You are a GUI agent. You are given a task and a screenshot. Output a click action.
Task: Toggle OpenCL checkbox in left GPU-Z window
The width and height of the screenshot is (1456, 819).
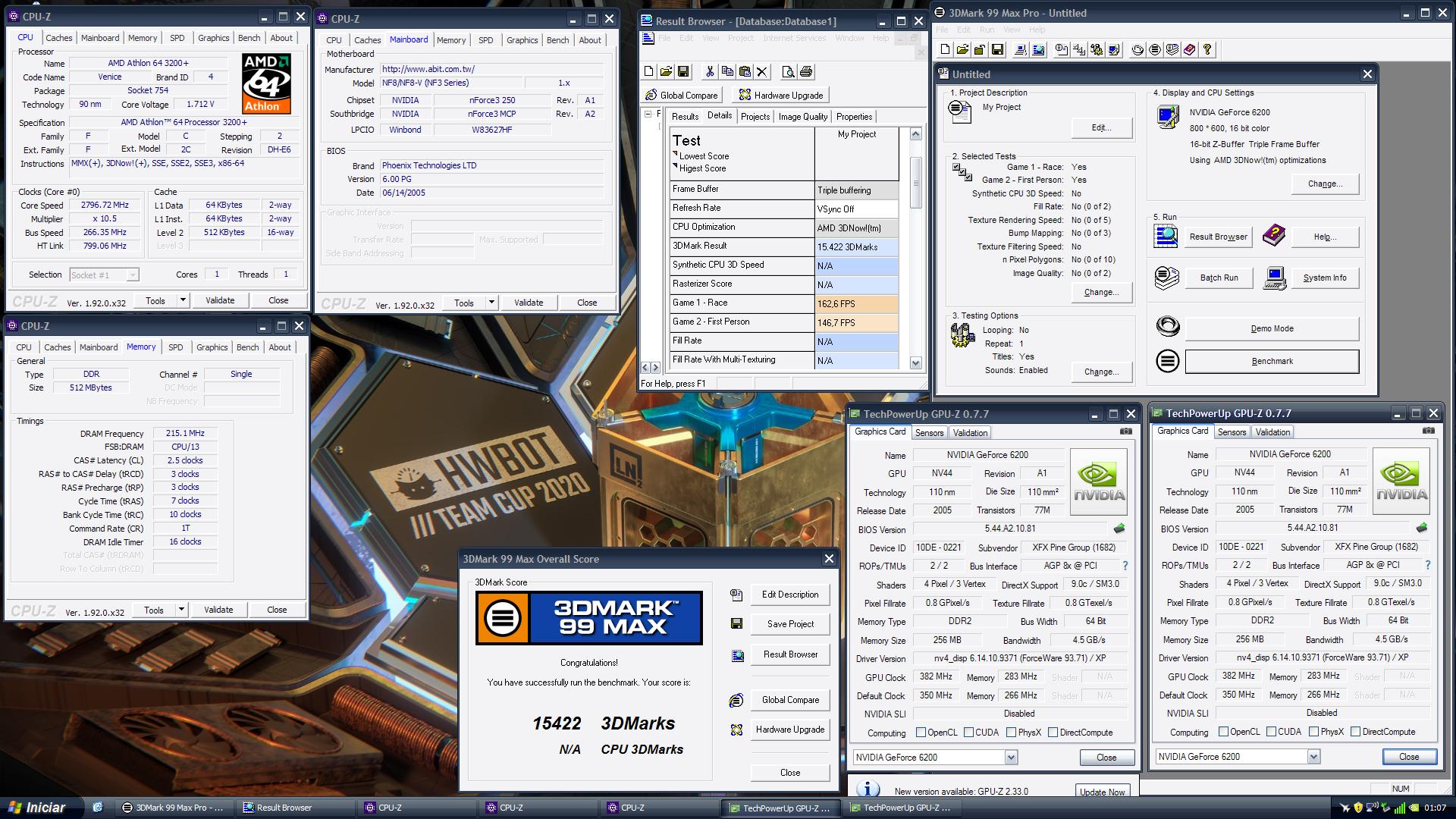(921, 733)
